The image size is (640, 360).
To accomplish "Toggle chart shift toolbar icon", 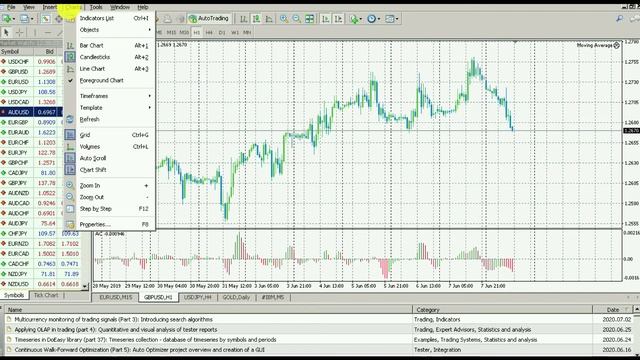I will 338,19.
